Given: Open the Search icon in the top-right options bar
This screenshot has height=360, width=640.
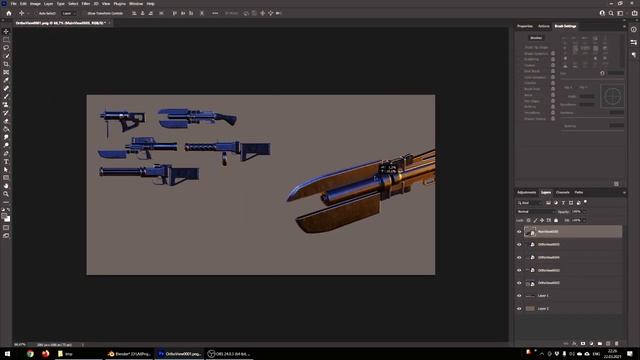Looking at the screenshot, I should click(x=611, y=13).
